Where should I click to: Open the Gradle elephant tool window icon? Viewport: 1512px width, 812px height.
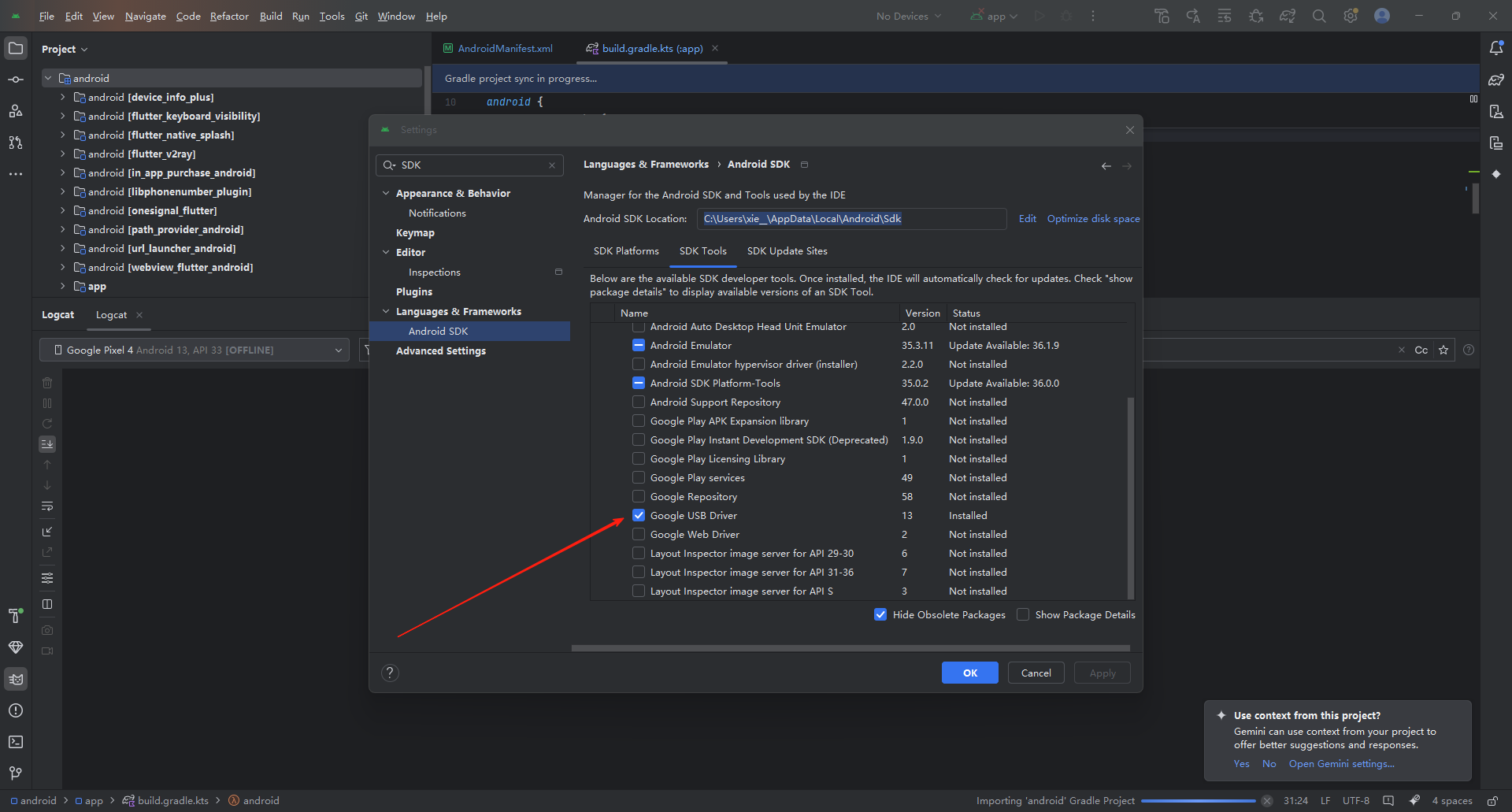(x=1496, y=80)
